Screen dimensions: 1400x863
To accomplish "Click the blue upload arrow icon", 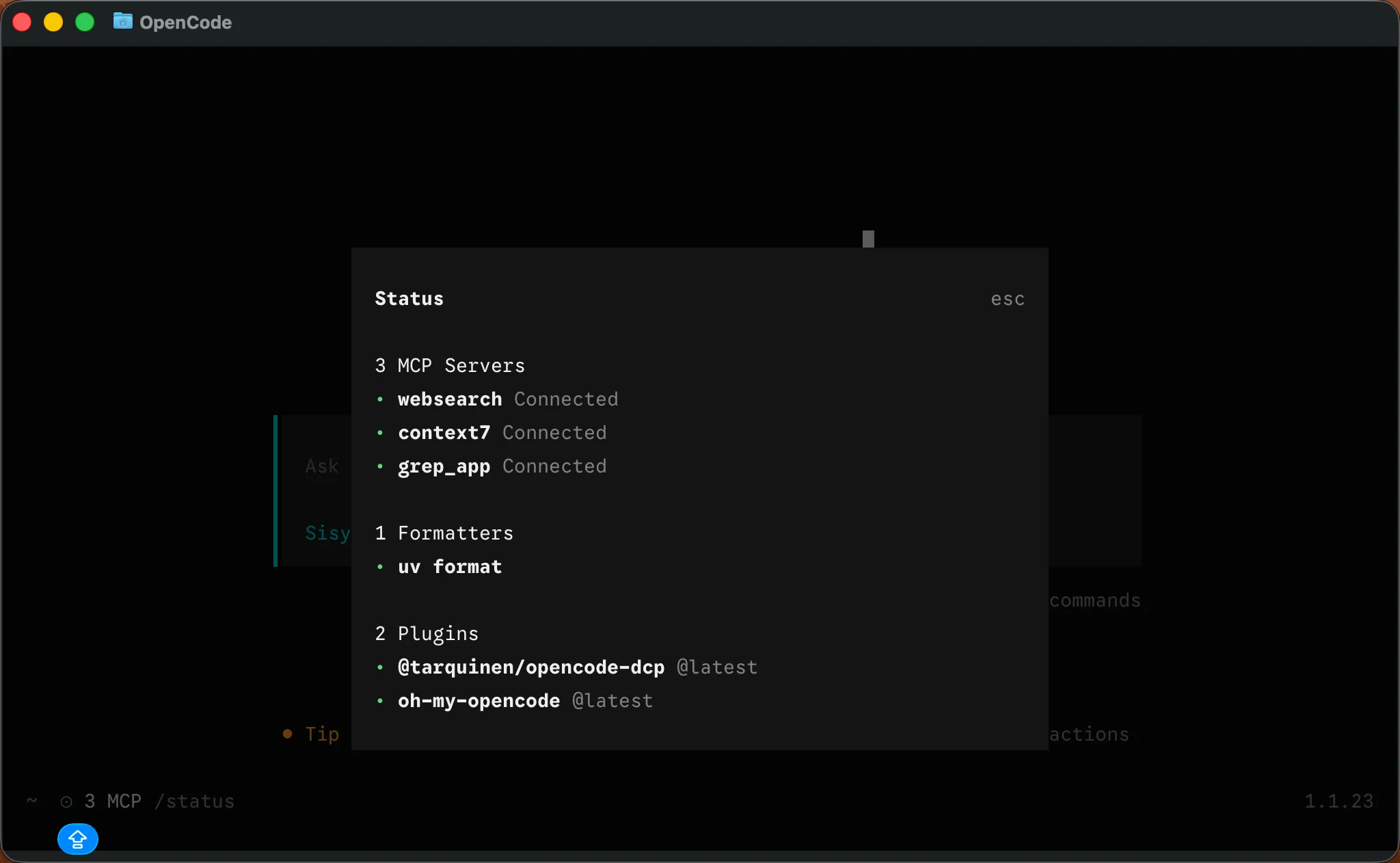I will 77,838.
